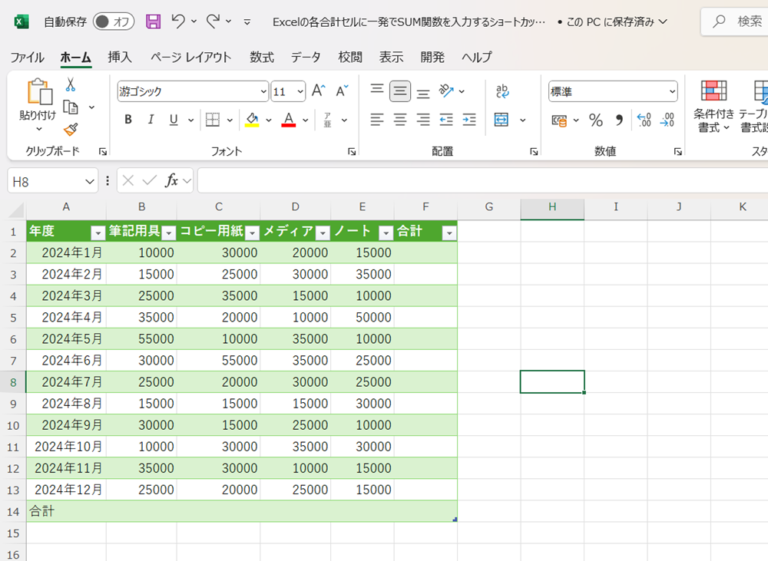
Task: Open the filter dropdown for コピー用紙 column
Action: click(x=252, y=233)
